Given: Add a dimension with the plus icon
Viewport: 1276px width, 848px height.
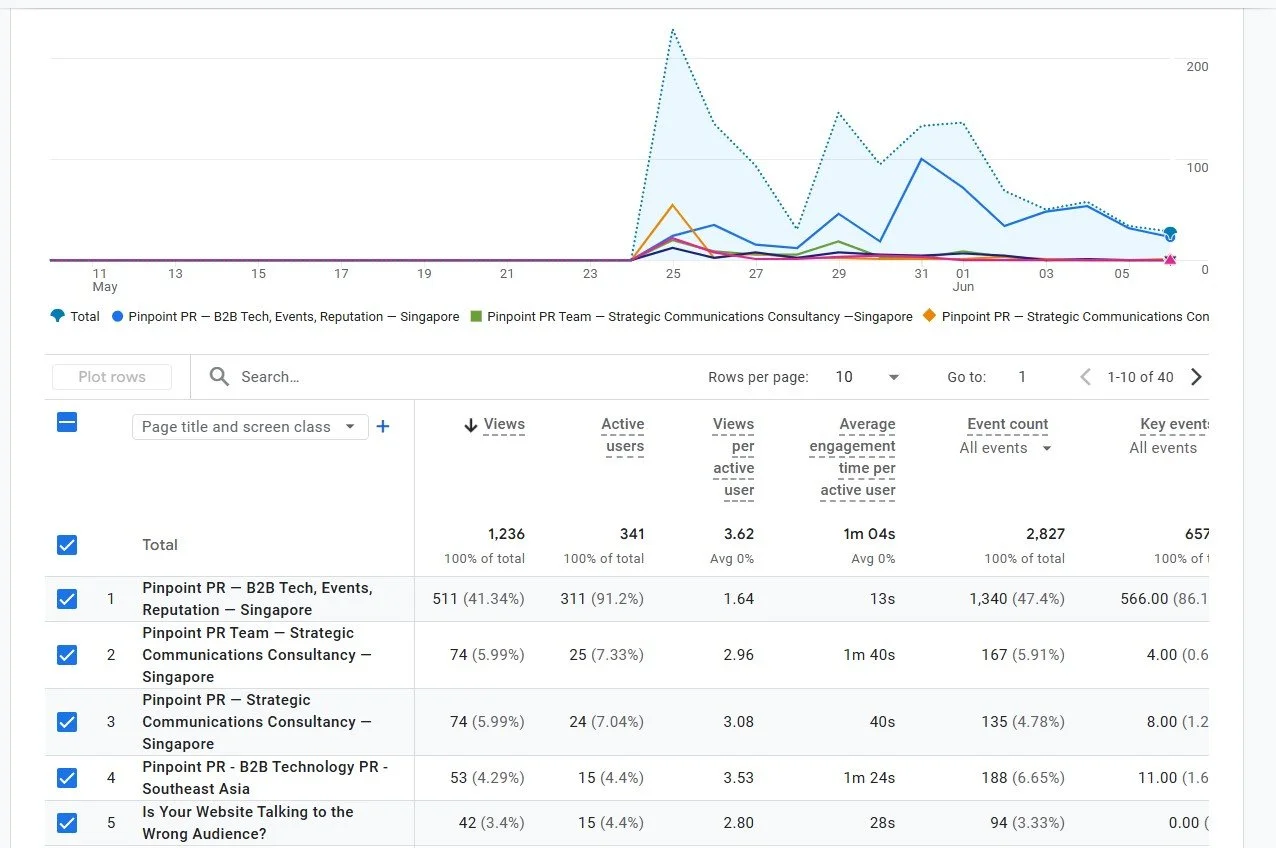Looking at the screenshot, I should click(x=382, y=427).
